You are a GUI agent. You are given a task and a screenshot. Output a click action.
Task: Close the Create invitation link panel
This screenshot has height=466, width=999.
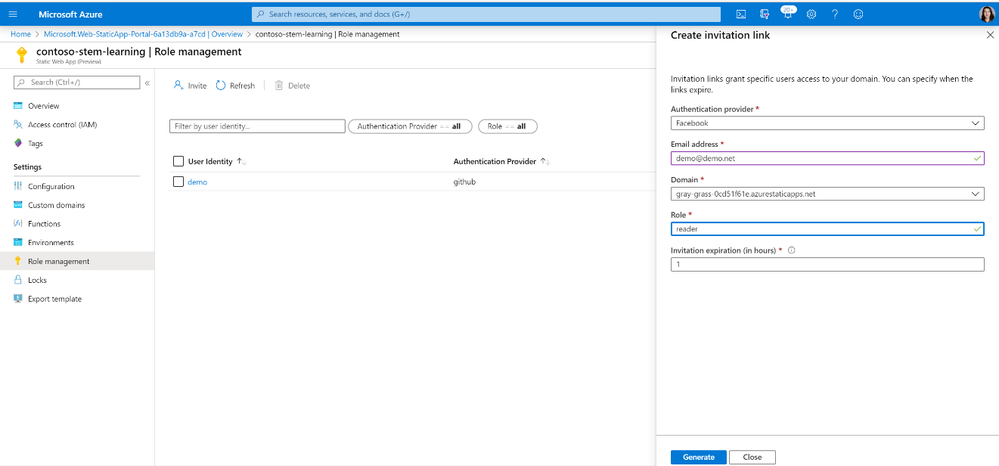click(989, 36)
